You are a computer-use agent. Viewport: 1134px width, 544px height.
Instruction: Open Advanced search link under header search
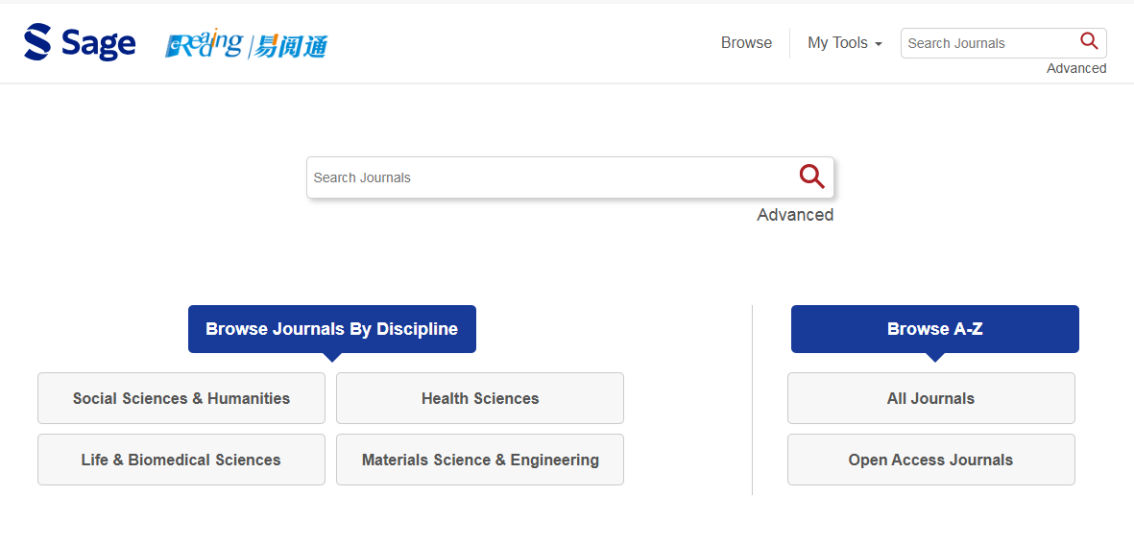coord(1076,69)
